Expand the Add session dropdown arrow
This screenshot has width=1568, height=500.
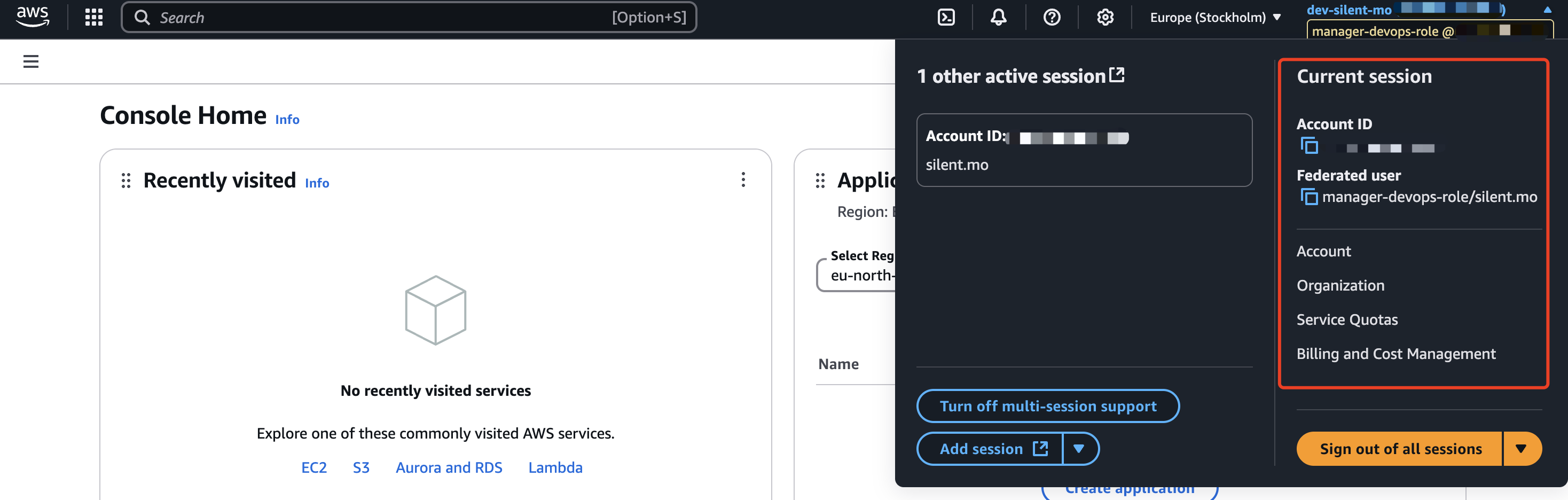(1079, 449)
